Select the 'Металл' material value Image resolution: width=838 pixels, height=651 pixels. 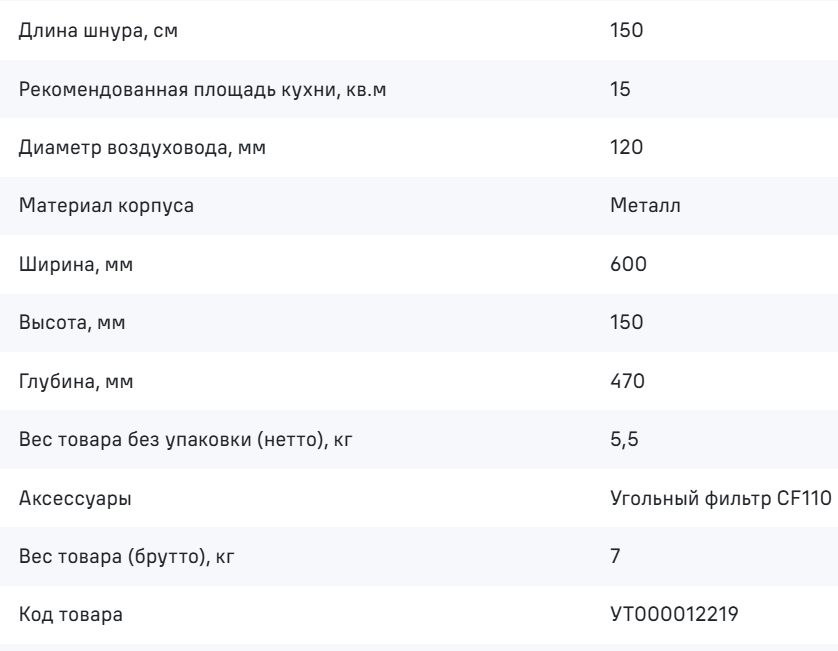point(645,206)
